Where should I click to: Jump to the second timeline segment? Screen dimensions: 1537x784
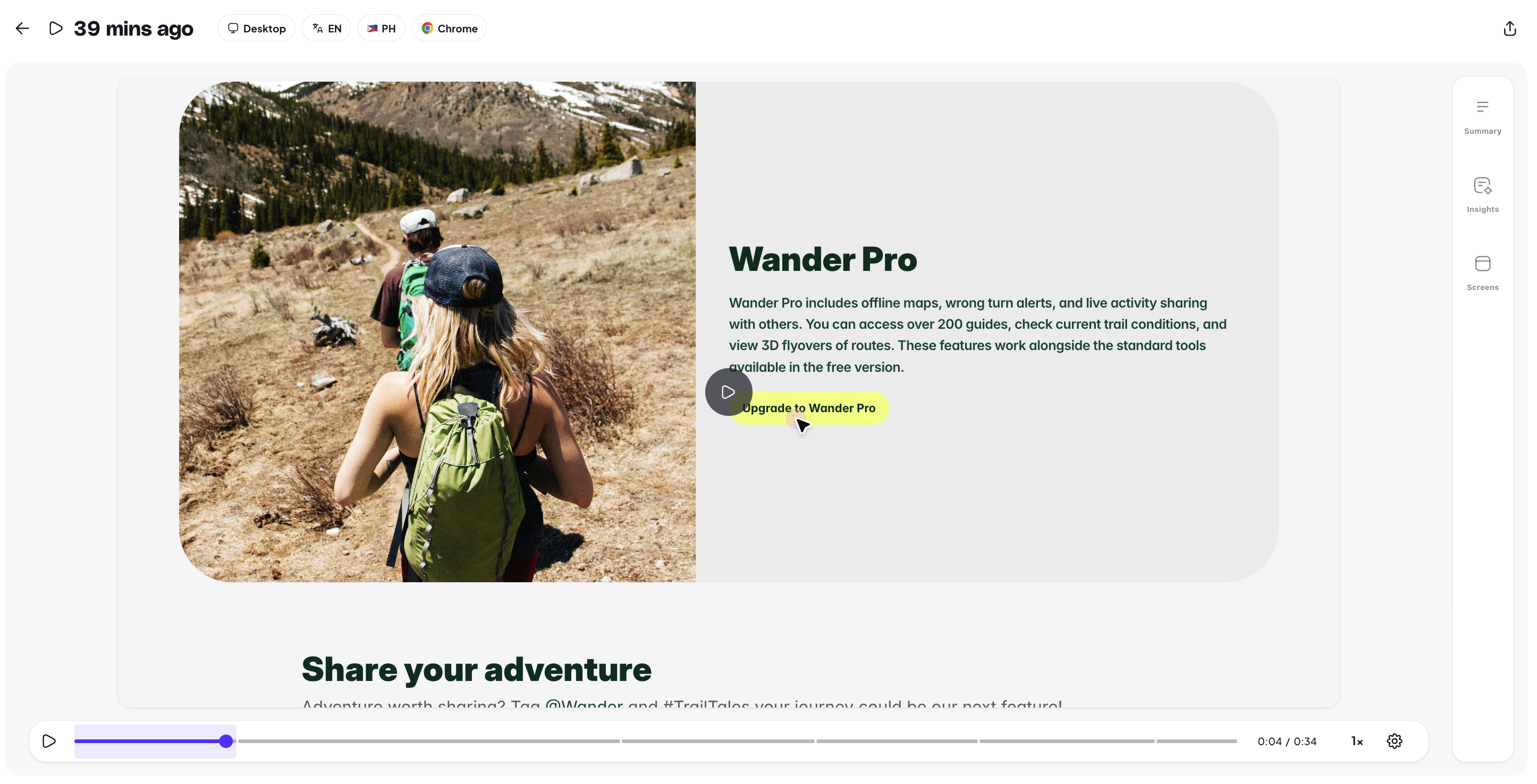pos(428,740)
